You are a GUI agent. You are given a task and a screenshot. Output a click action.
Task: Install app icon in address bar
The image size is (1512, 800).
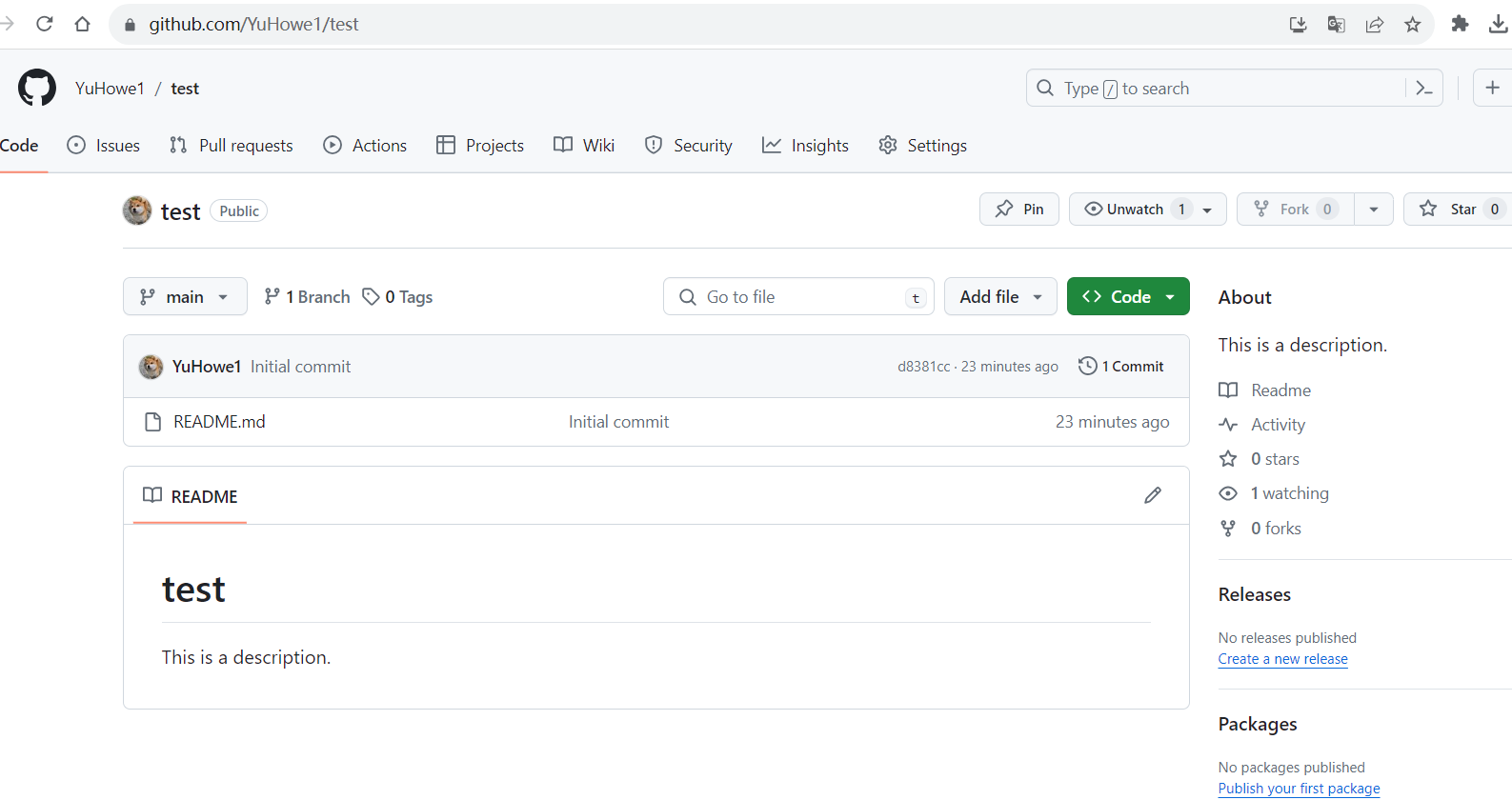click(1298, 25)
